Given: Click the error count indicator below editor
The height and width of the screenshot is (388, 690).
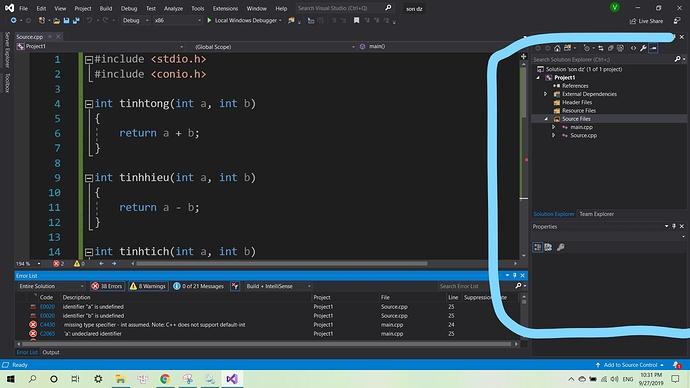Looking at the screenshot, I should 59,264.
